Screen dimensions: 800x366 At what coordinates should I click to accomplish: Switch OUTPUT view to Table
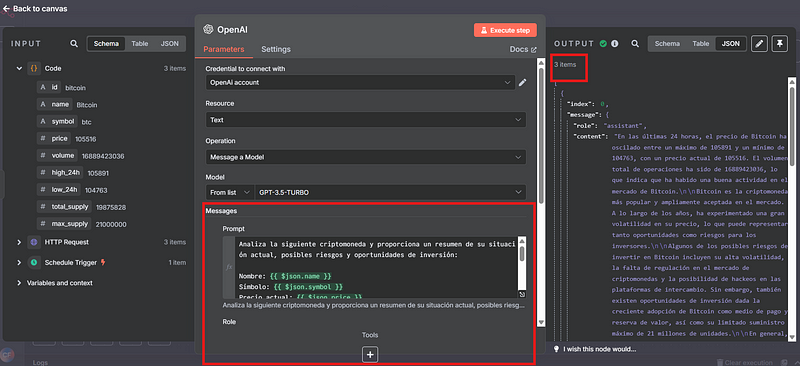pos(701,44)
